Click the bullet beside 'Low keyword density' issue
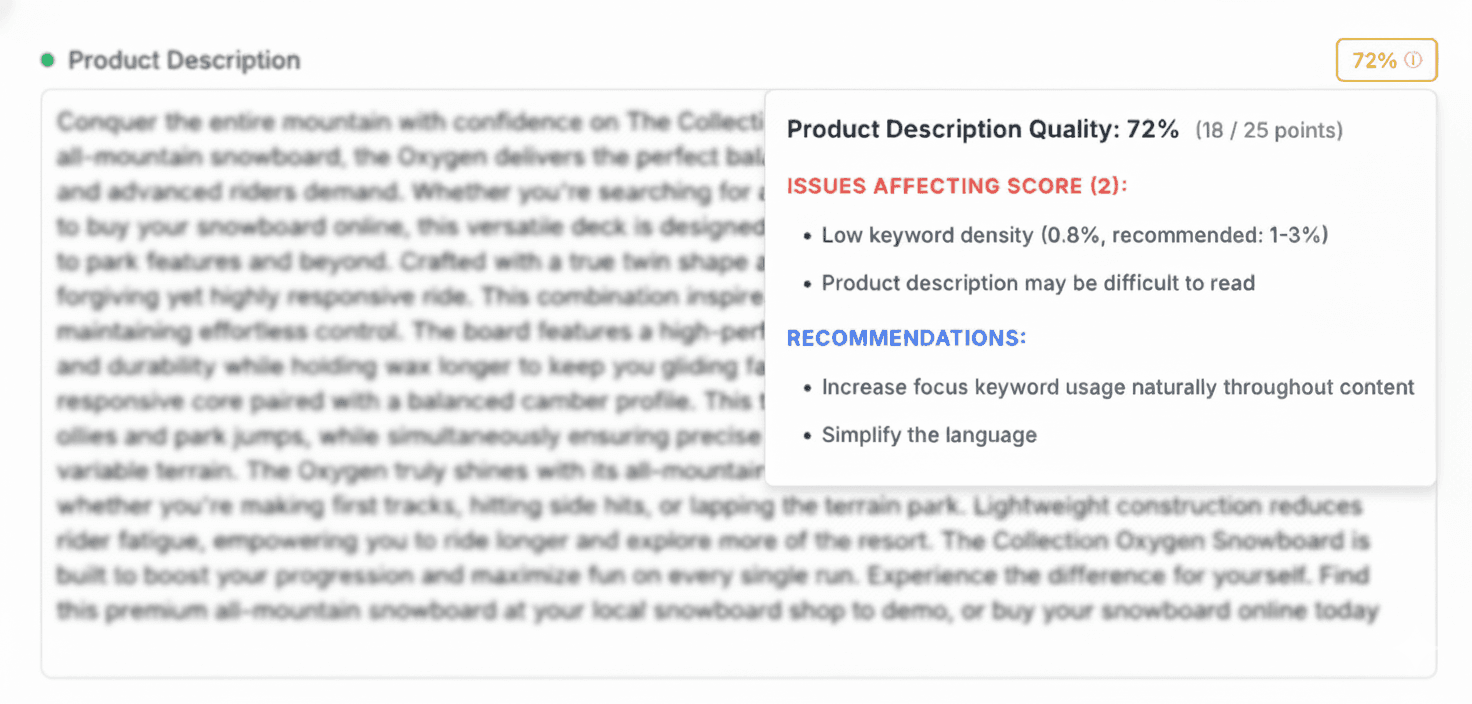 [808, 235]
